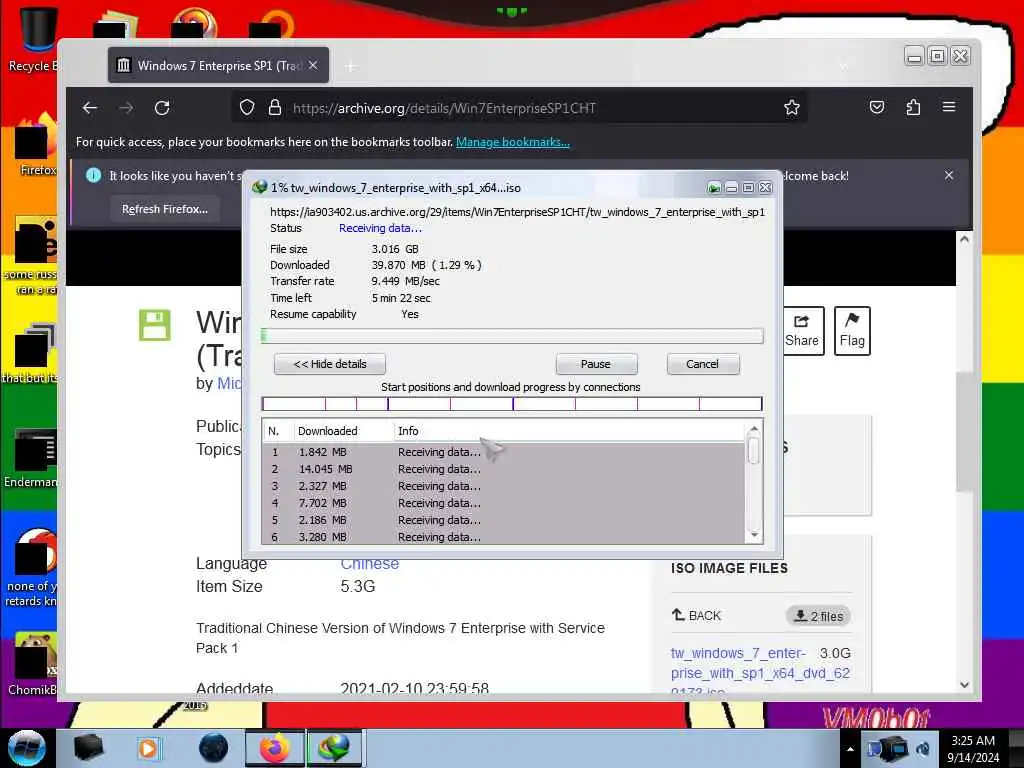Open the dark globe taskbar icon
The height and width of the screenshot is (768, 1024).
(214, 748)
